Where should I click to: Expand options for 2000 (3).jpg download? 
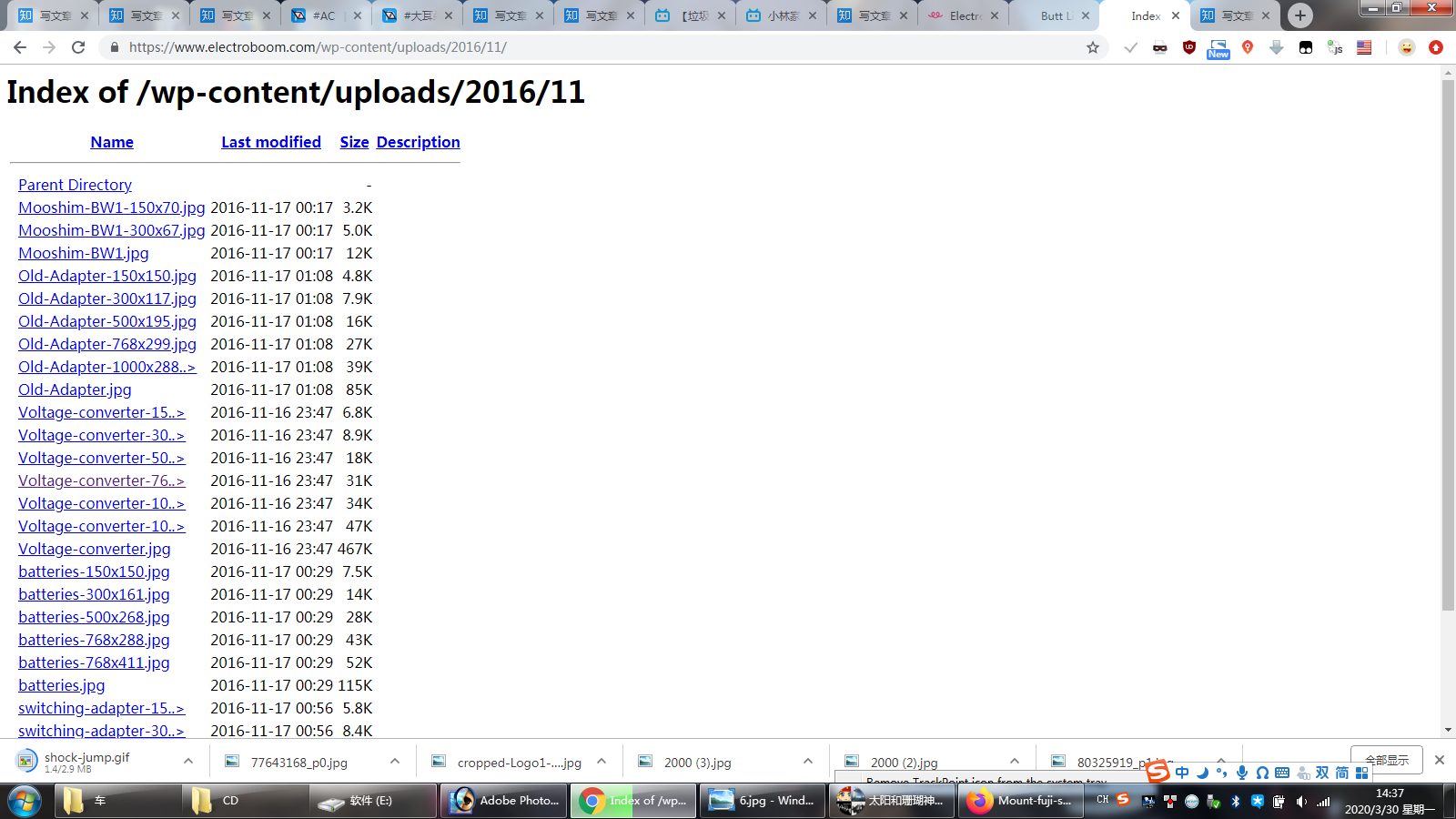[808, 762]
